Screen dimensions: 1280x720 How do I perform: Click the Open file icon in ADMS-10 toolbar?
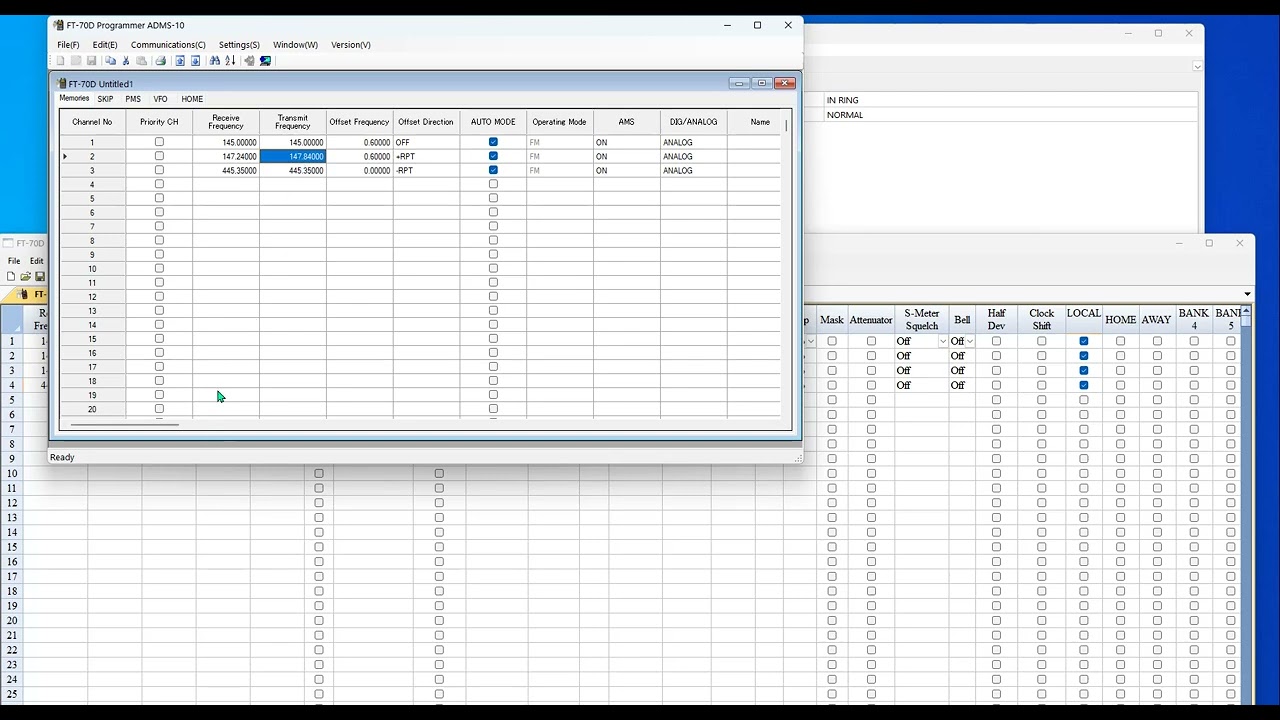click(x=76, y=61)
